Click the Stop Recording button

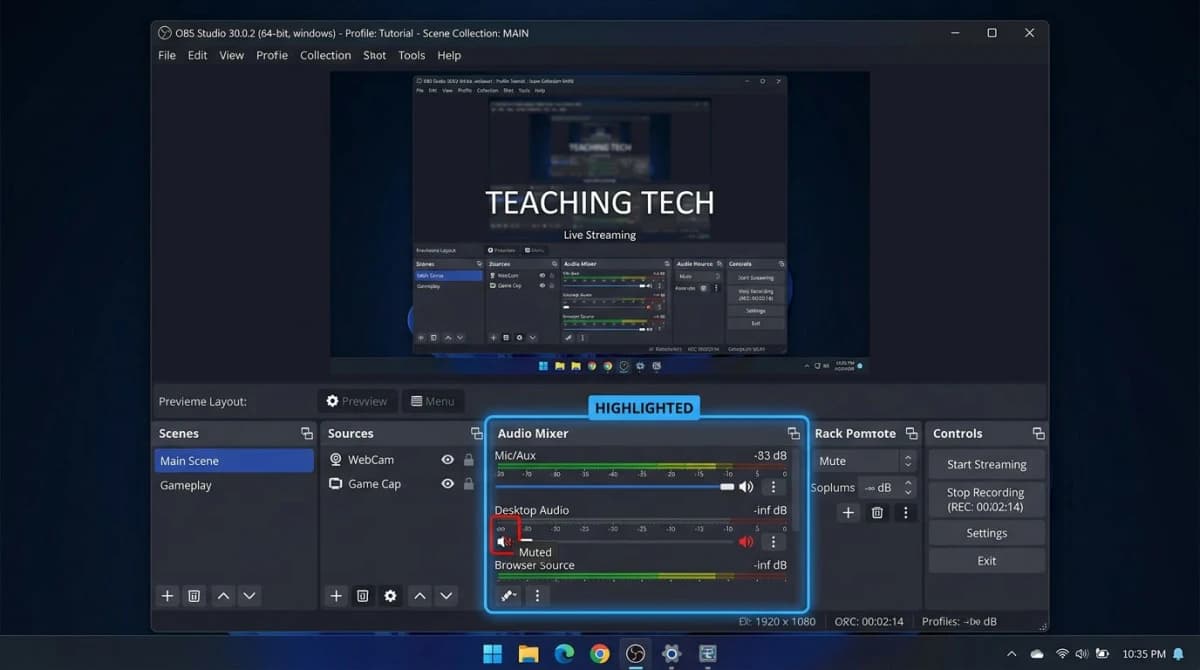pyautogui.click(x=987, y=499)
